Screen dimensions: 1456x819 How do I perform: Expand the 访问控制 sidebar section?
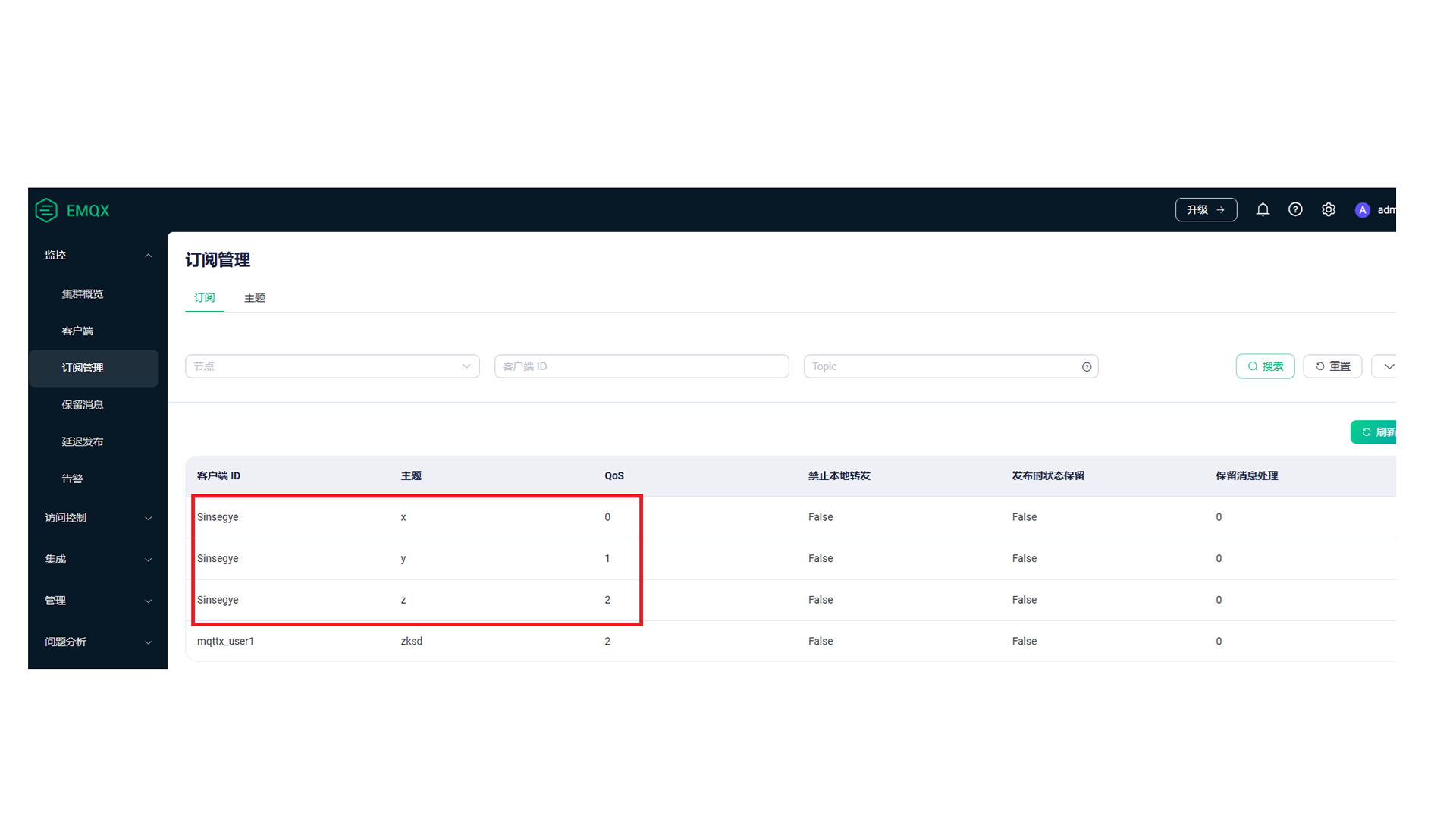97,518
